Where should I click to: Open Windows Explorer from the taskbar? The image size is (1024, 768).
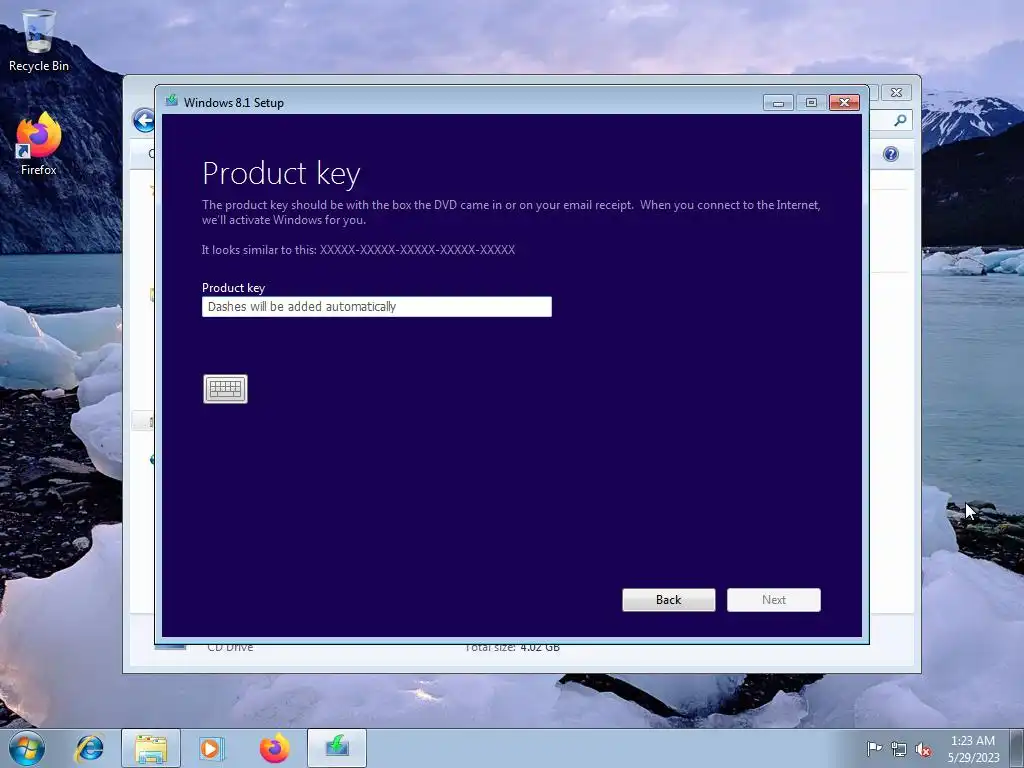pyautogui.click(x=151, y=748)
